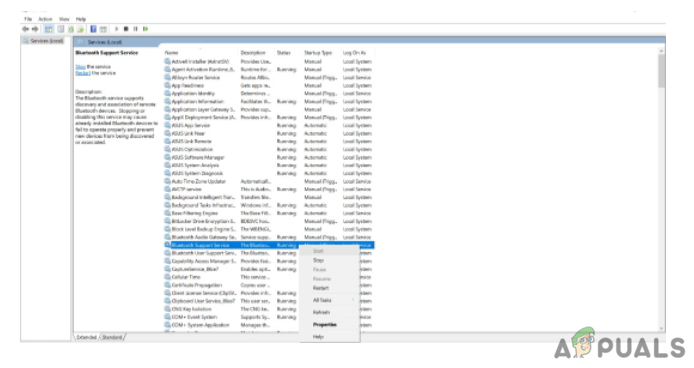
Task: Open the blue Help toolbar icon
Action: (x=93, y=29)
